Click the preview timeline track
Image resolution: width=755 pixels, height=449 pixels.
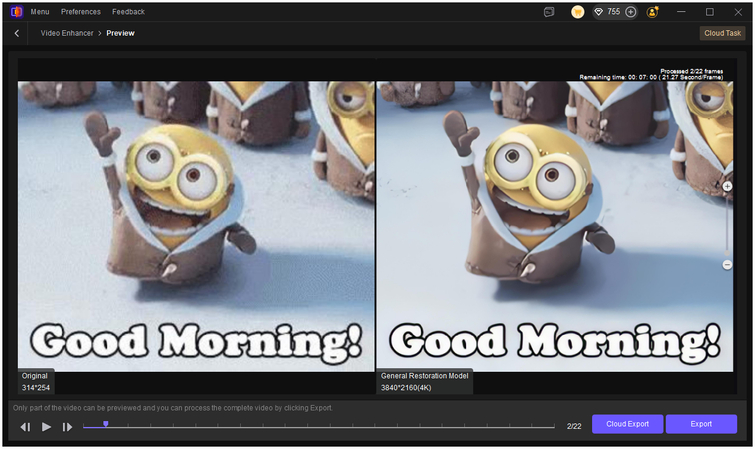coord(319,426)
